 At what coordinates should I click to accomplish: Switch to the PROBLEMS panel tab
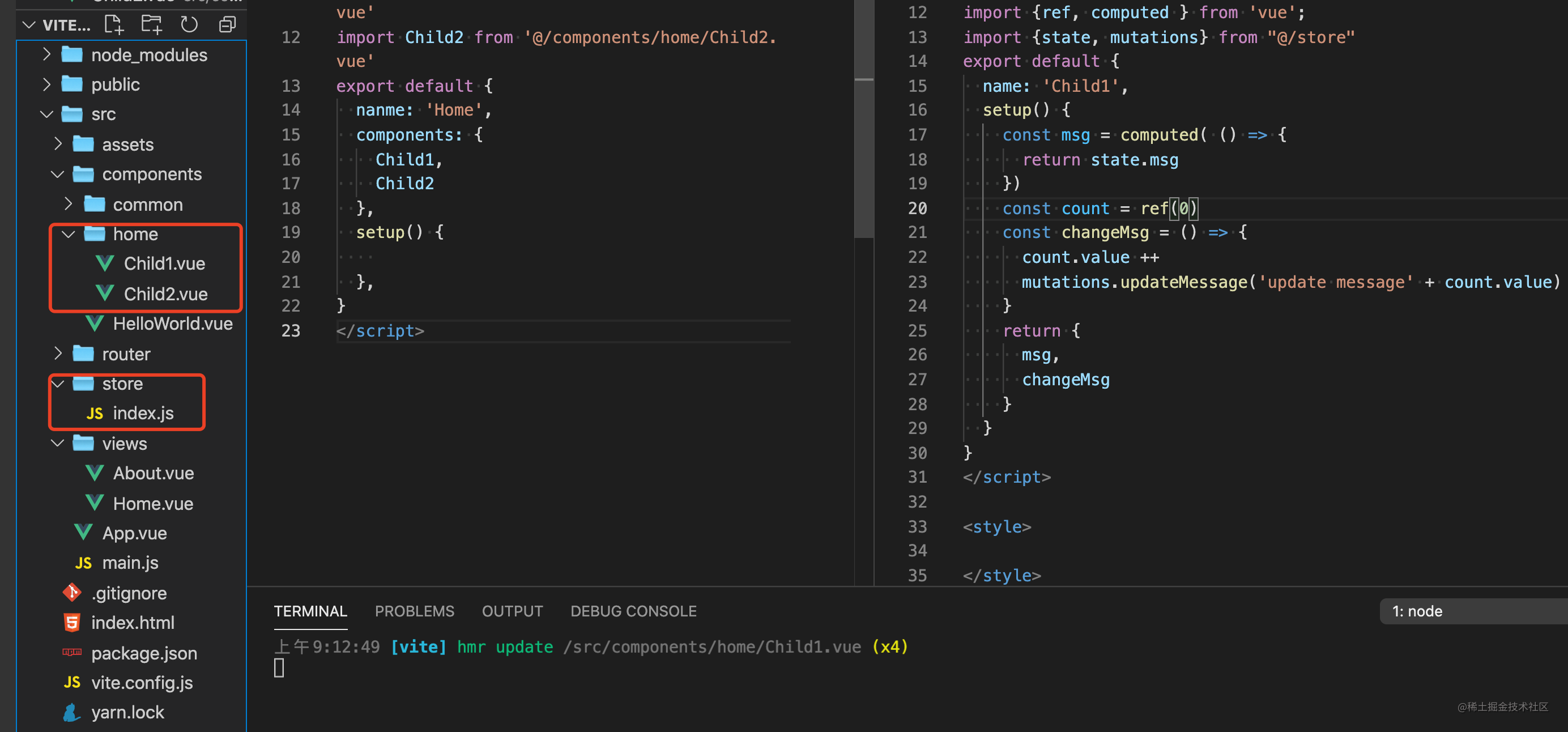pos(414,611)
